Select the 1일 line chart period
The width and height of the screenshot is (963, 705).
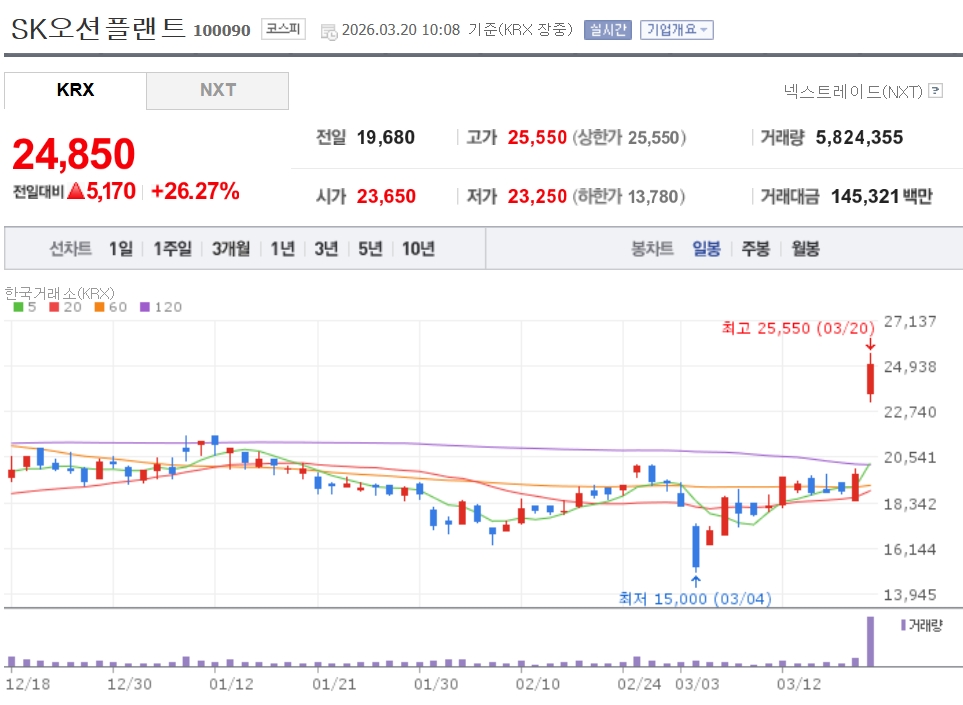point(121,249)
